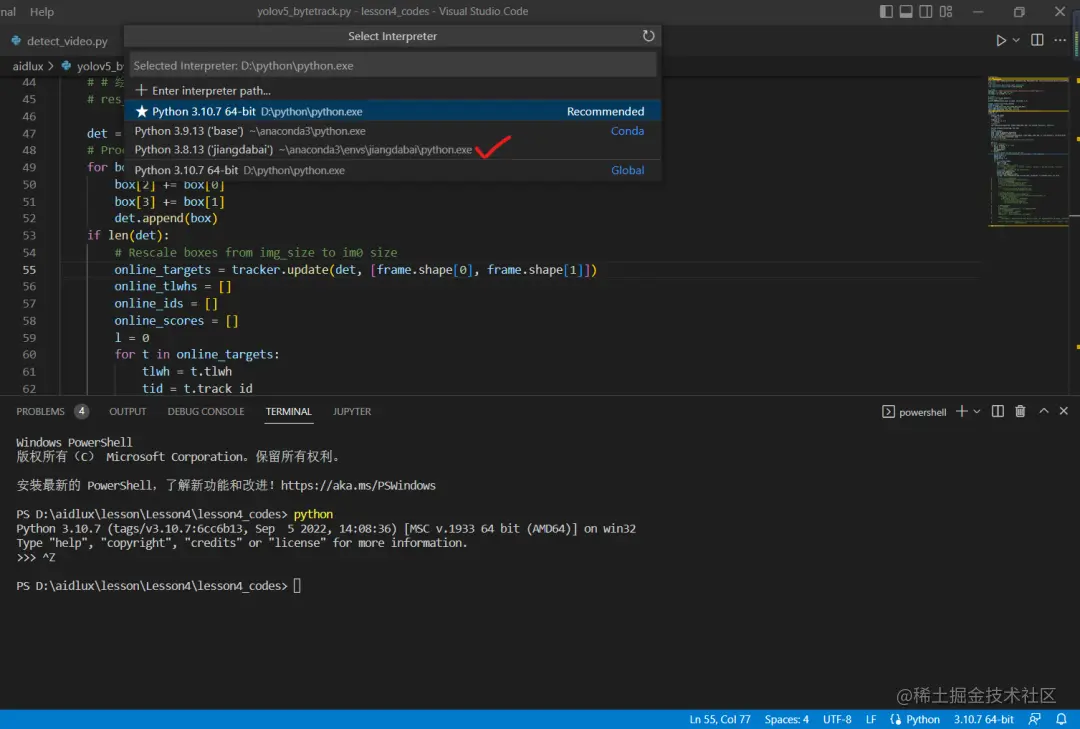Screen dimensions: 1080x729
Task: Click the aidlux breadcrumb
Action: pyautogui.click(x=28, y=66)
